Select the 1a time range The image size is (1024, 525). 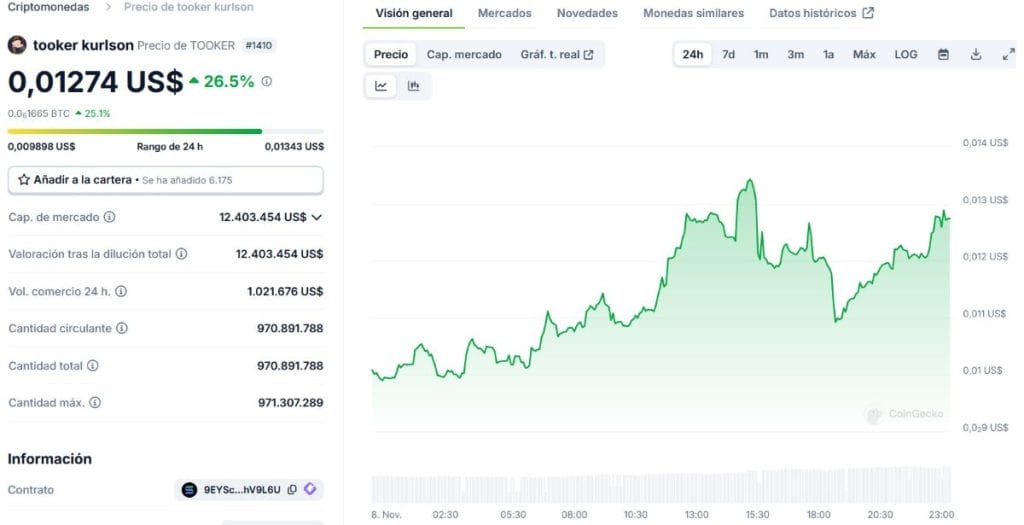point(828,55)
